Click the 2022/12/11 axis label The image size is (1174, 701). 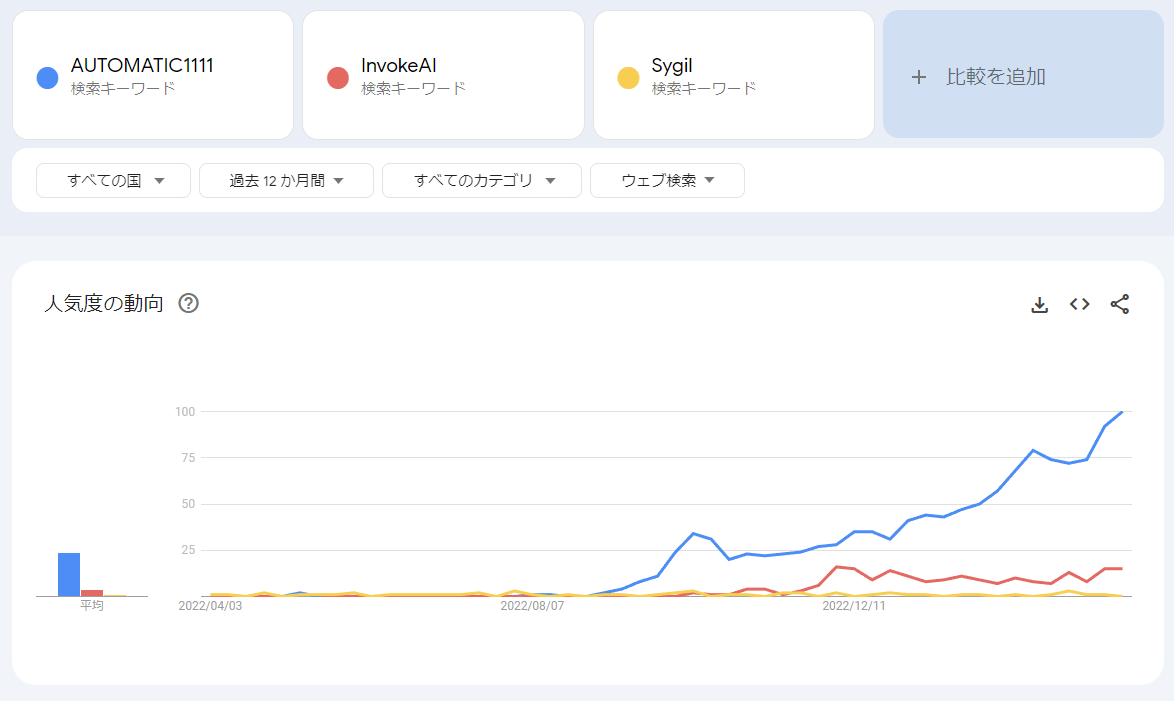tap(855, 606)
